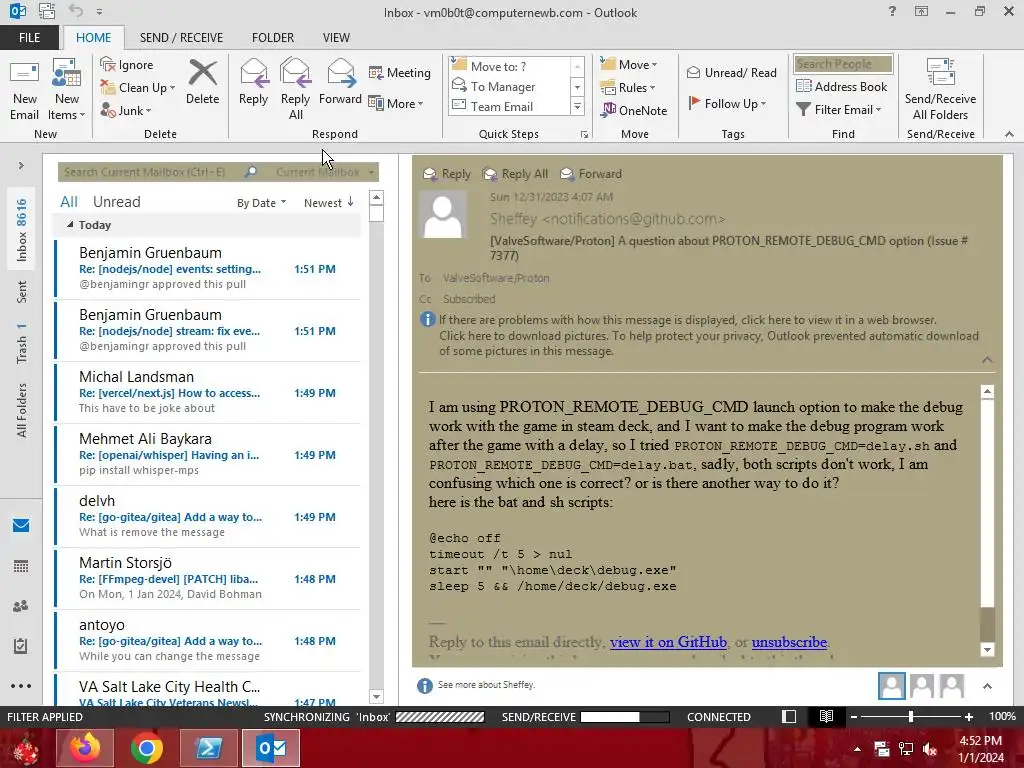Open Filter Email dropdown
The height and width of the screenshot is (768, 1024).
[x=839, y=110]
